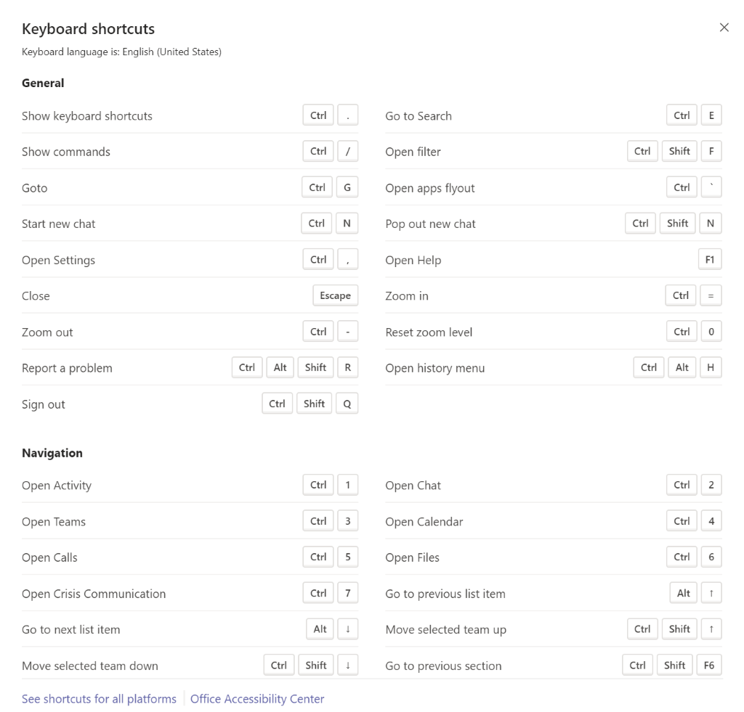The height and width of the screenshot is (712, 744).
Task: Click the Shift key badge for Open filter
Action: click(x=679, y=151)
